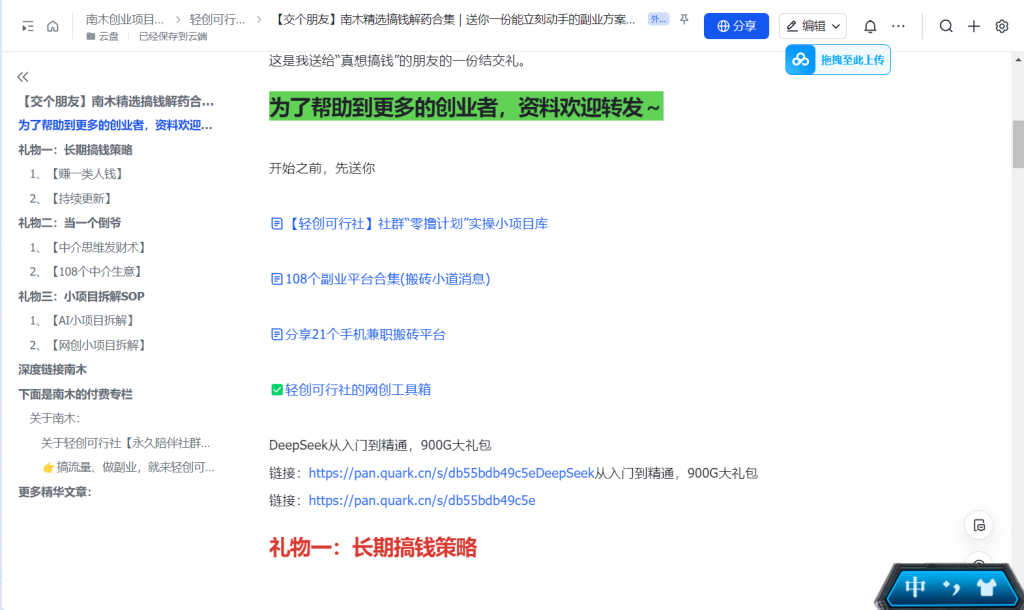
Task: Click the plus icon to create new
Action: pyautogui.click(x=974, y=26)
